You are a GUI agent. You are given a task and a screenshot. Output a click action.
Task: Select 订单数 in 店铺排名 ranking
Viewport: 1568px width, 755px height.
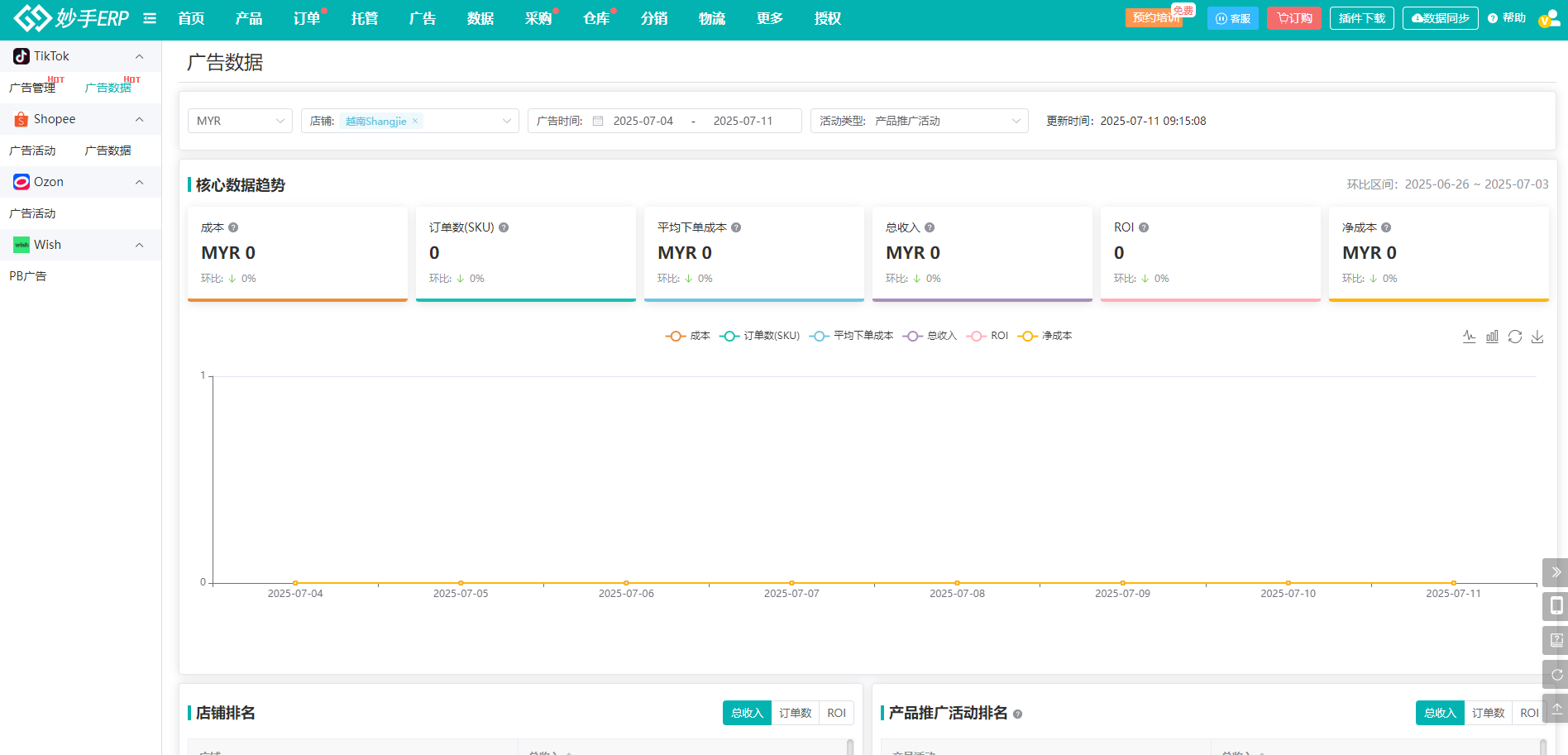click(x=796, y=713)
